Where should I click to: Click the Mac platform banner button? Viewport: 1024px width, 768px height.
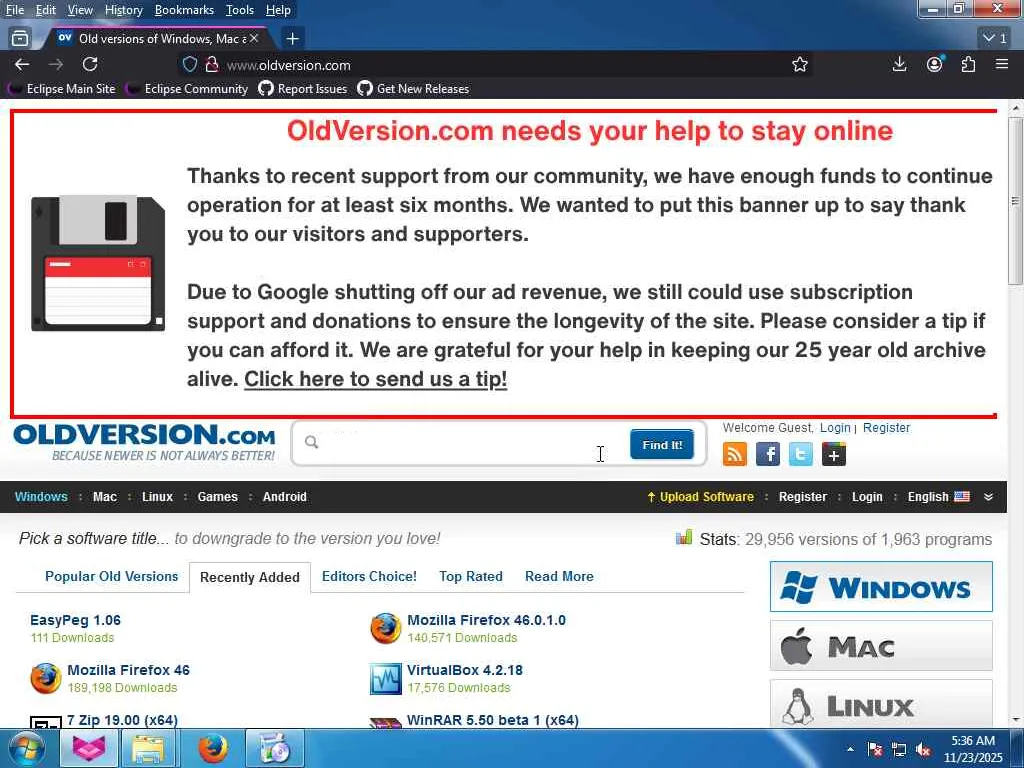coord(881,646)
